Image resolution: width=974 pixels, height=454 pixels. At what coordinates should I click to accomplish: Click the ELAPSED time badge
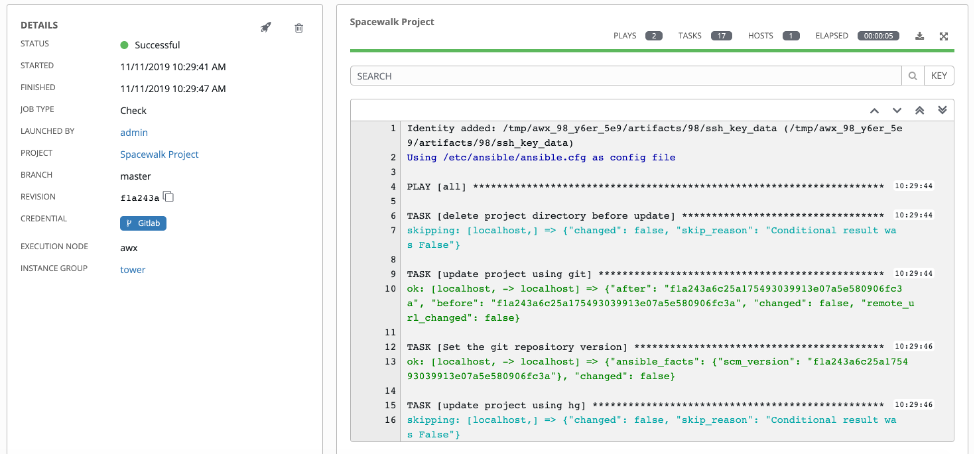(x=878, y=36)
